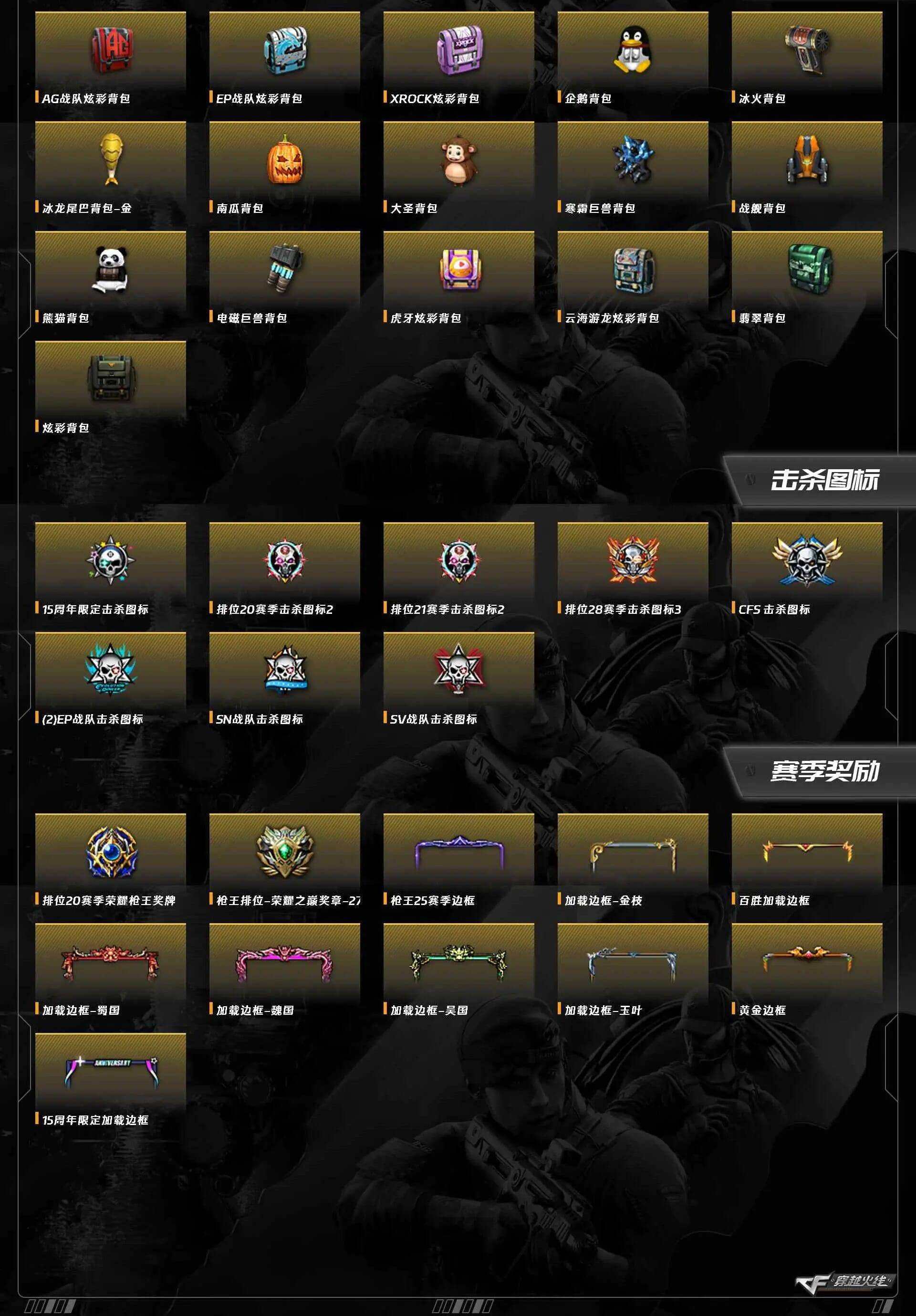Select the AG战队炫彩背包 red backpack icon

pos(111,50)
